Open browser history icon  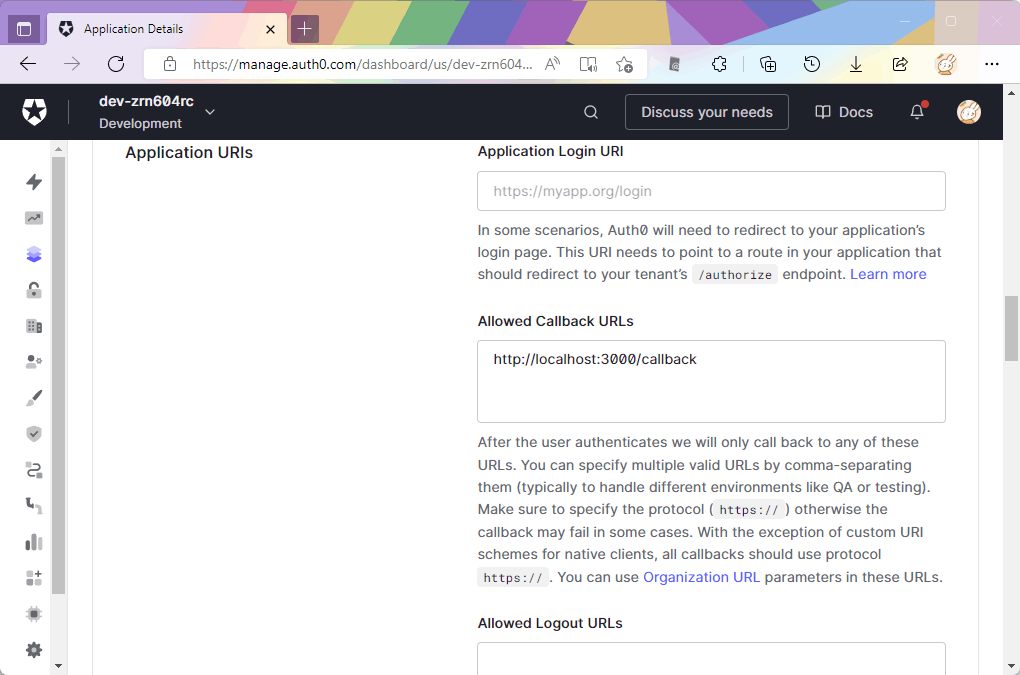[812, 64]
